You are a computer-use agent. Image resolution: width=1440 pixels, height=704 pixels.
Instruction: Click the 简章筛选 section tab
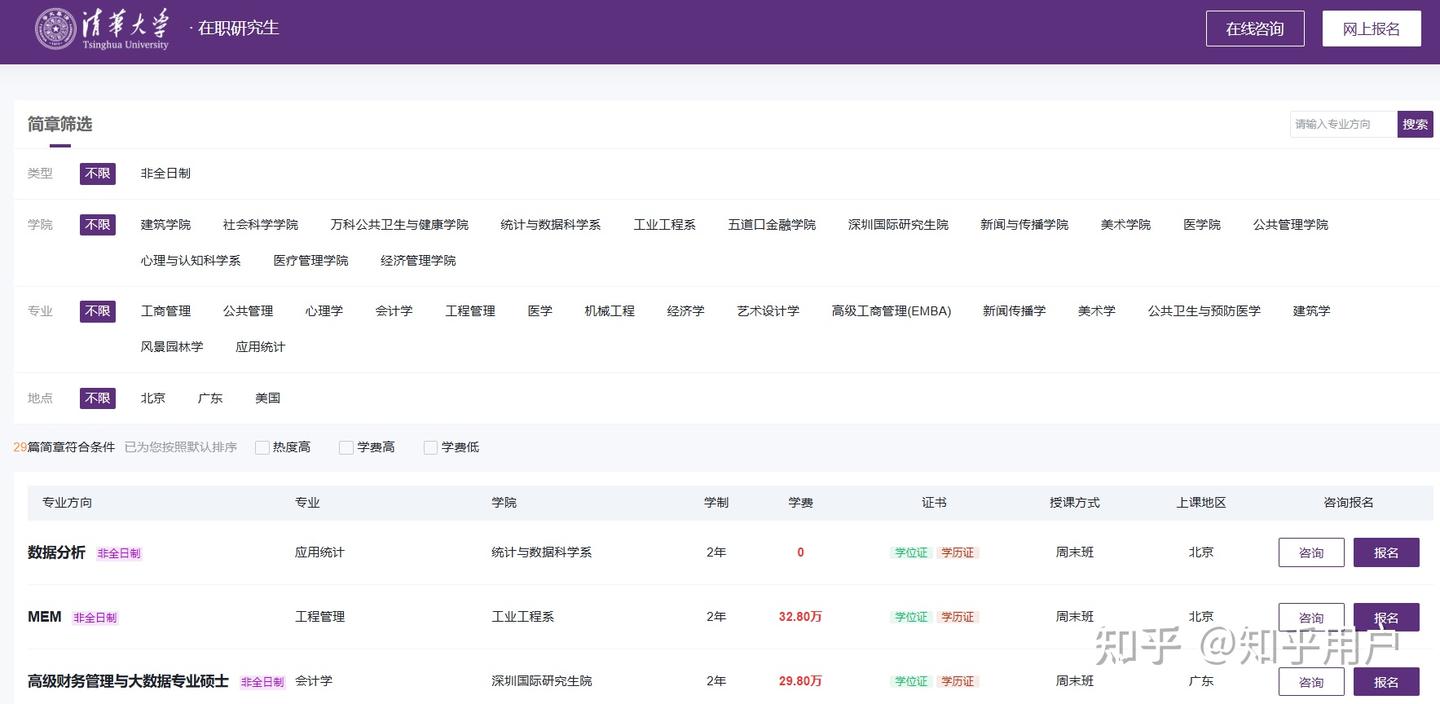(x=60, y=125)
